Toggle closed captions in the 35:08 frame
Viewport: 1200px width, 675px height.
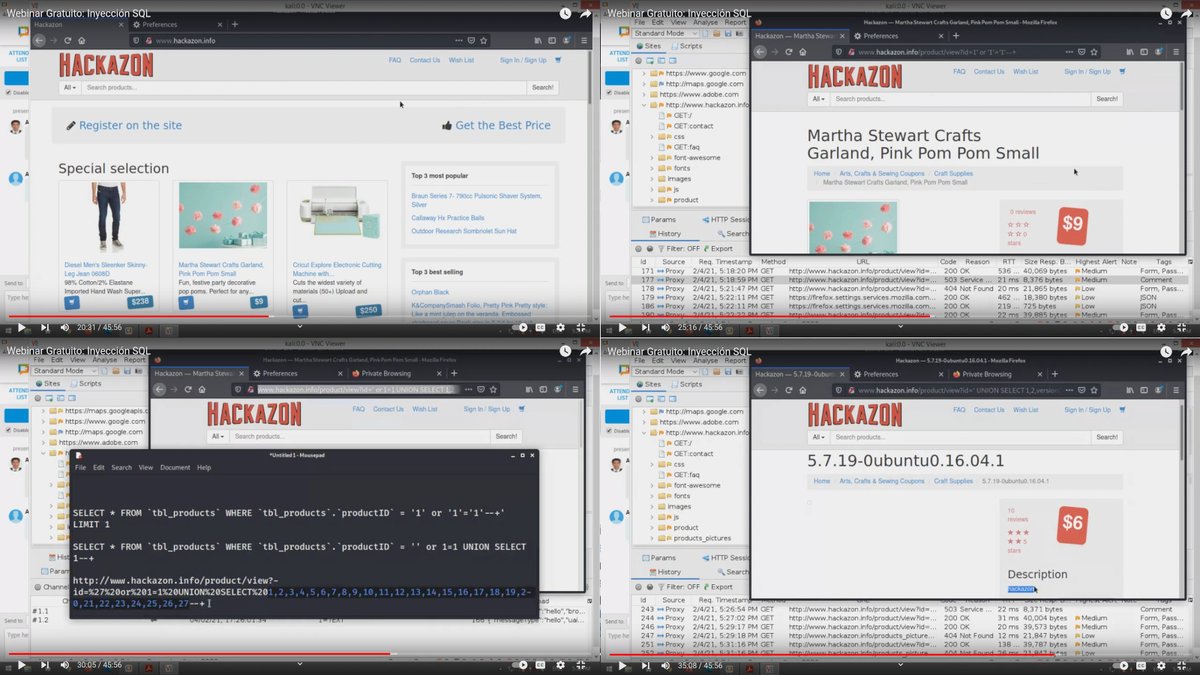pos(1140,665)
